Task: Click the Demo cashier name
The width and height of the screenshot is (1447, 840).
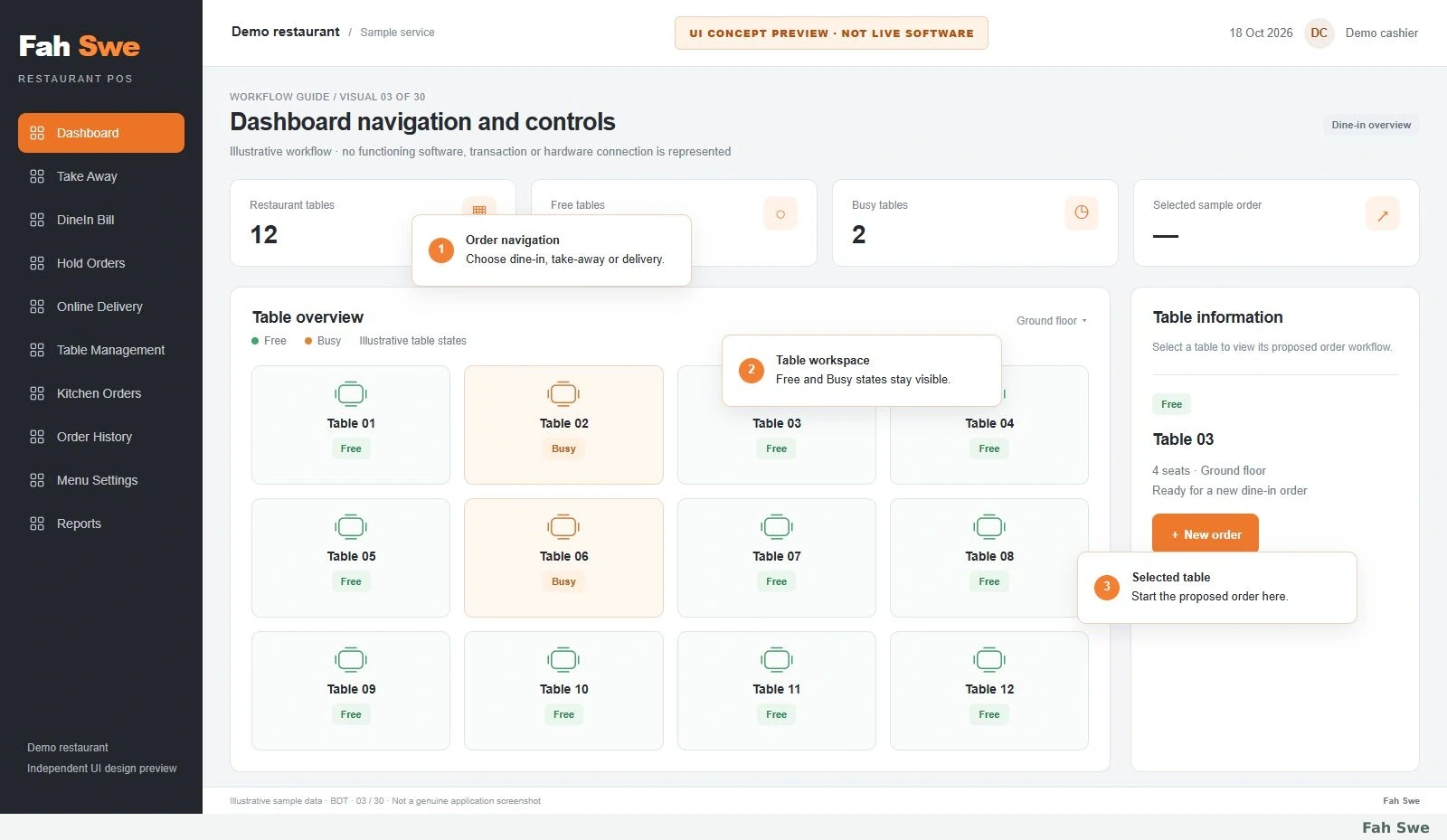Action: (1382, 33)
